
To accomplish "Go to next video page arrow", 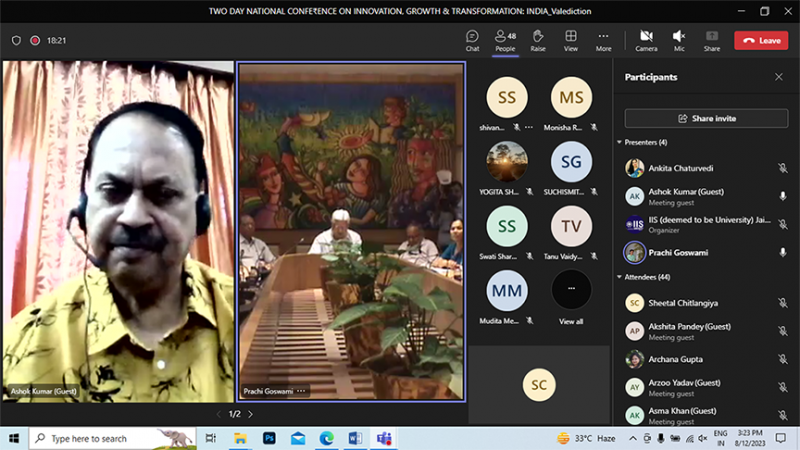I will coord(250,414).
